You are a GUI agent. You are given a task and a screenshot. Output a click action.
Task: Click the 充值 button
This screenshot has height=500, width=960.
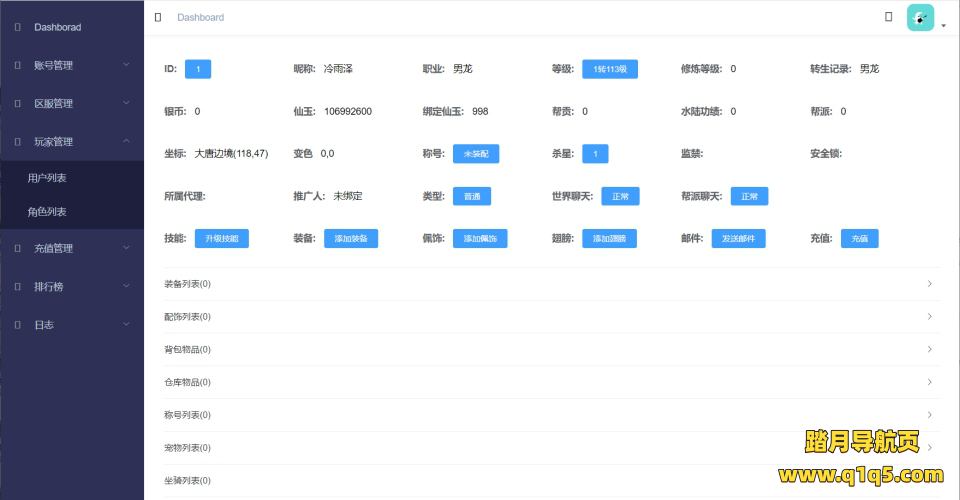coord(859,239)
